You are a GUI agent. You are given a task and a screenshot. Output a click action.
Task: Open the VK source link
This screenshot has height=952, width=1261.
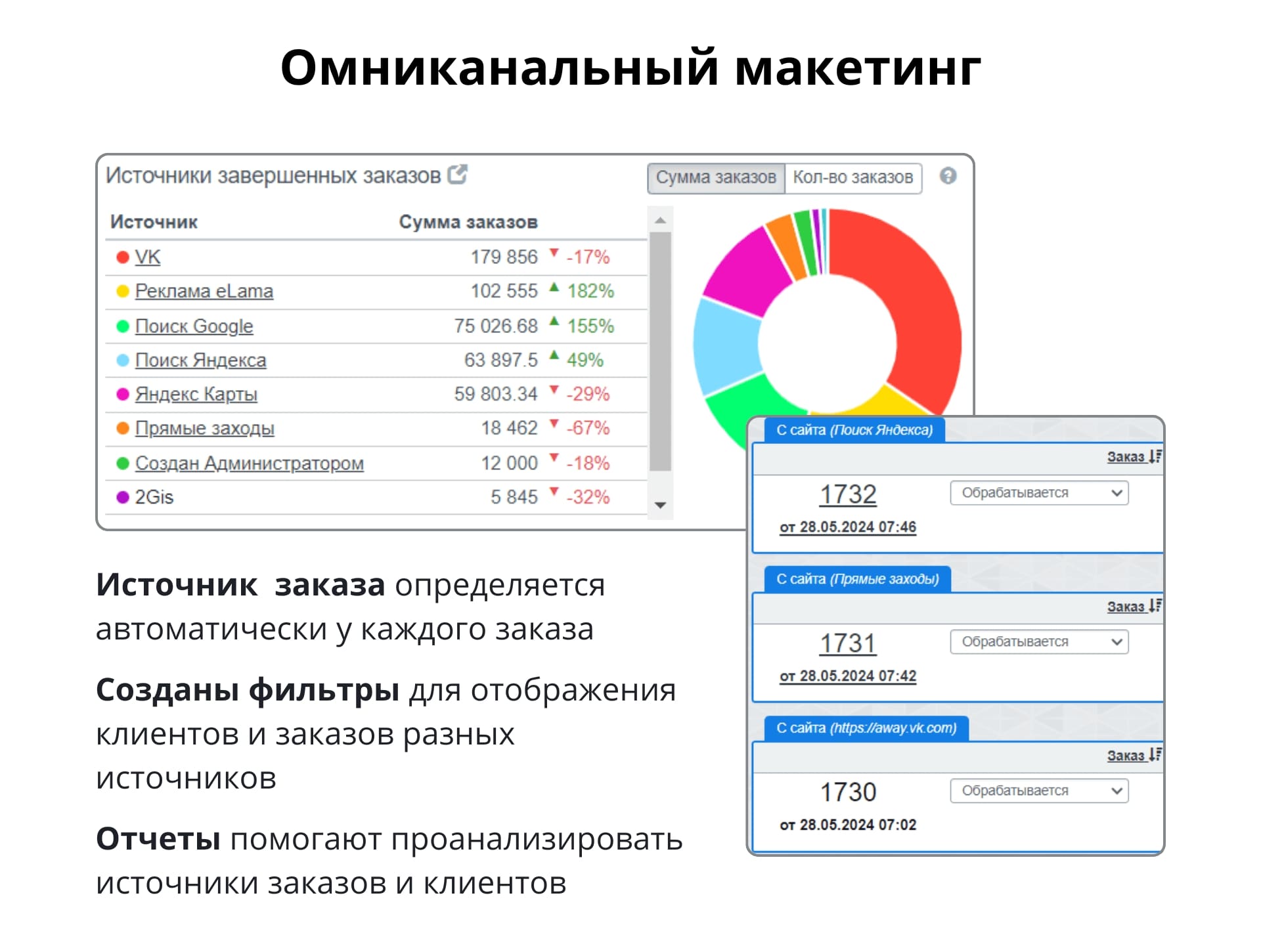(148, 257)
